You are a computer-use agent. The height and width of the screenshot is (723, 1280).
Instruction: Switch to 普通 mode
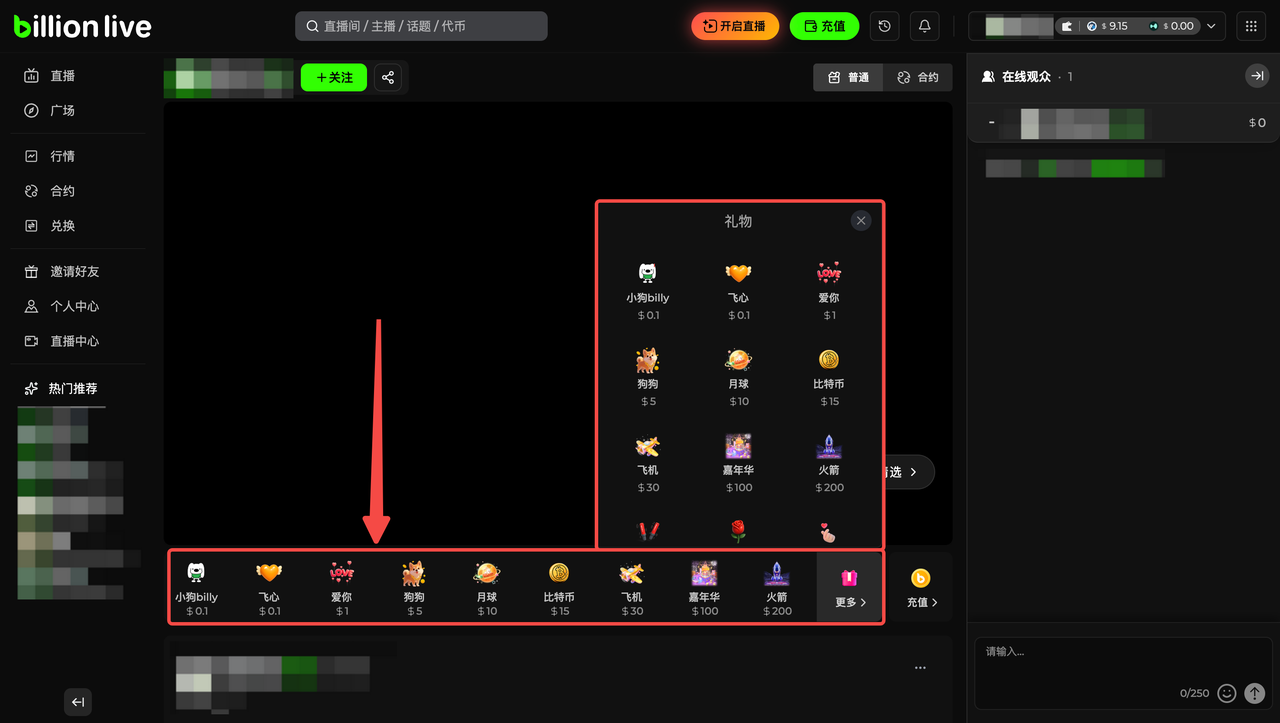pos(848,78)
